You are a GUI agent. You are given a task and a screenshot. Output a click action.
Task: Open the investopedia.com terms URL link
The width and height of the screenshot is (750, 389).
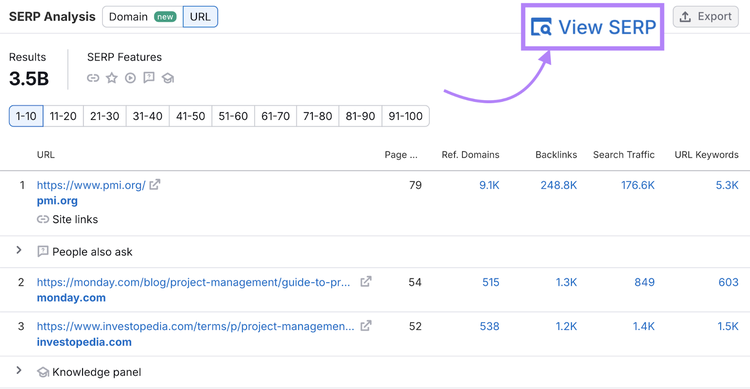tap(196, 326)
